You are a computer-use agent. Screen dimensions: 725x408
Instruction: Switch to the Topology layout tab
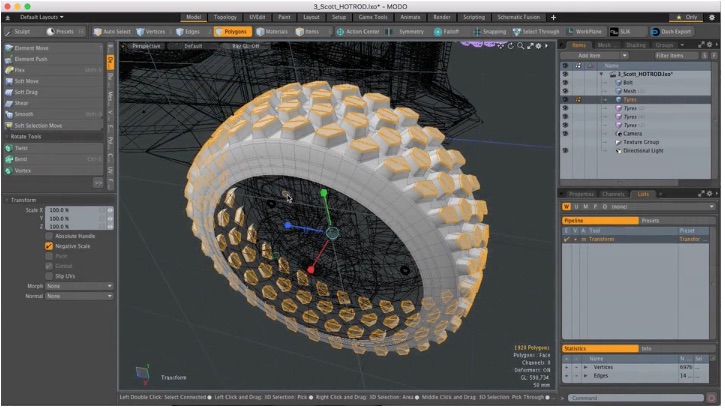(x=225, y=17)
